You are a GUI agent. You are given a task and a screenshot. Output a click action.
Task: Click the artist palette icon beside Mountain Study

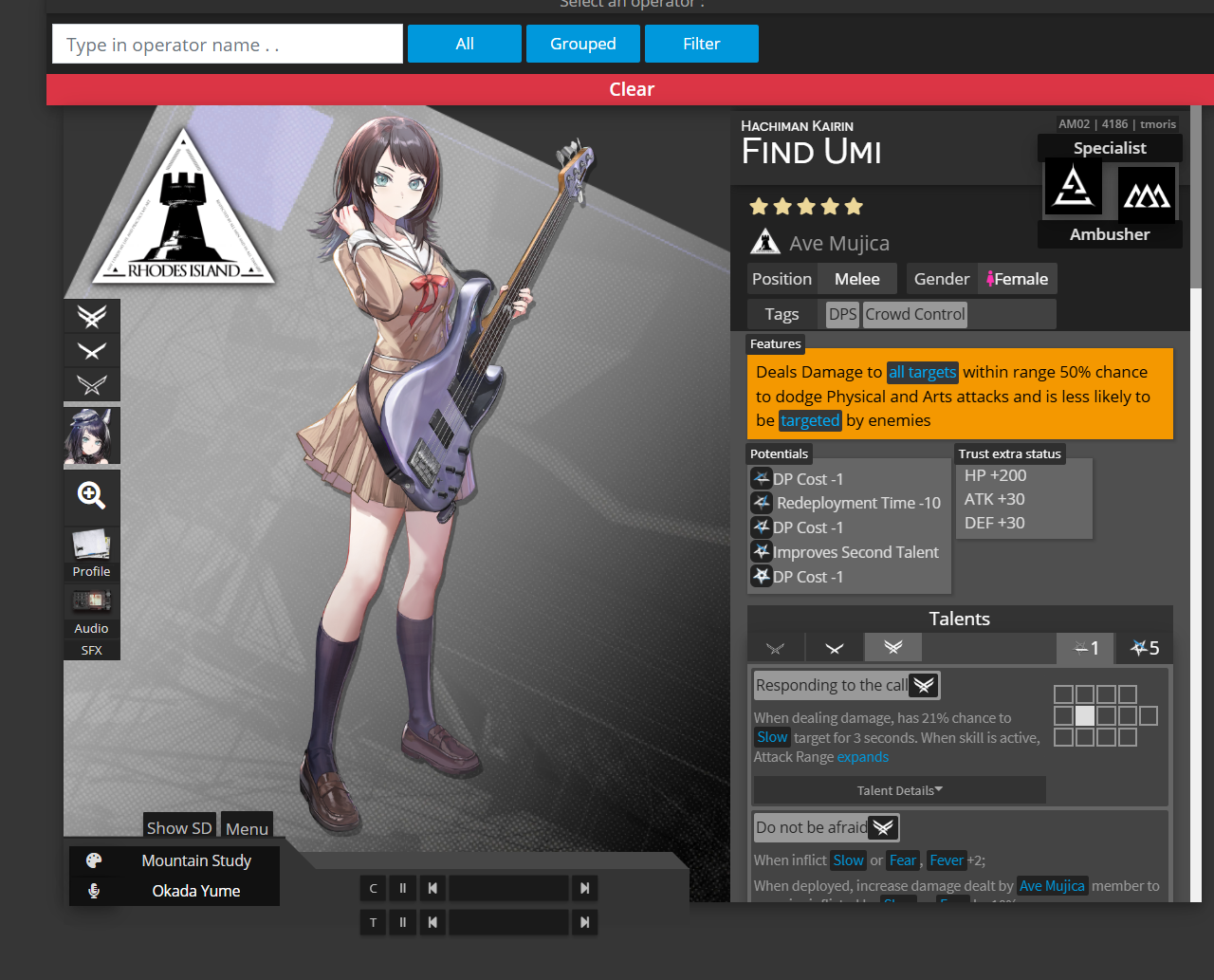94,860
